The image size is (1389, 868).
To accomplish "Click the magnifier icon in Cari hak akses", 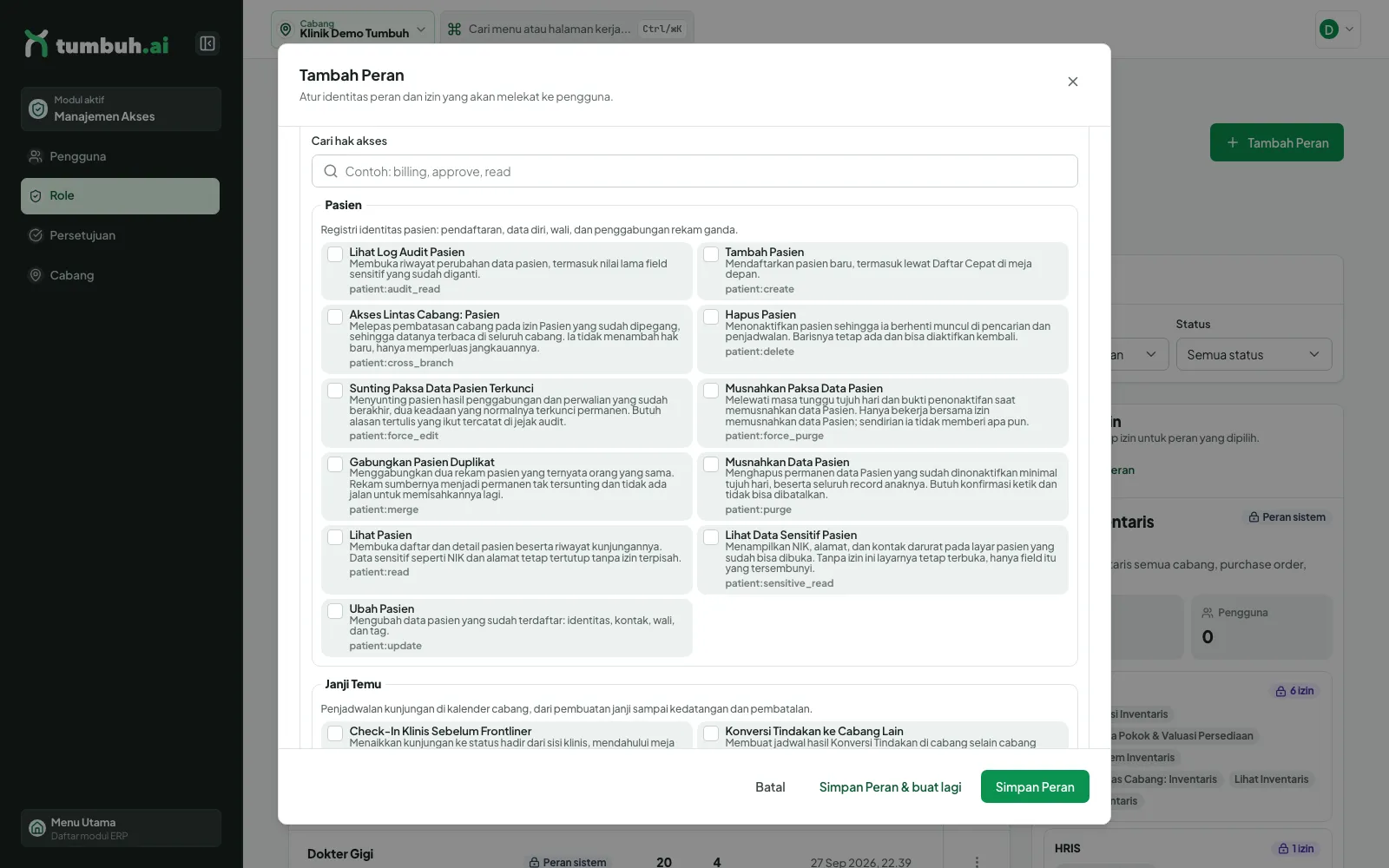I will [x=331, y=171].
